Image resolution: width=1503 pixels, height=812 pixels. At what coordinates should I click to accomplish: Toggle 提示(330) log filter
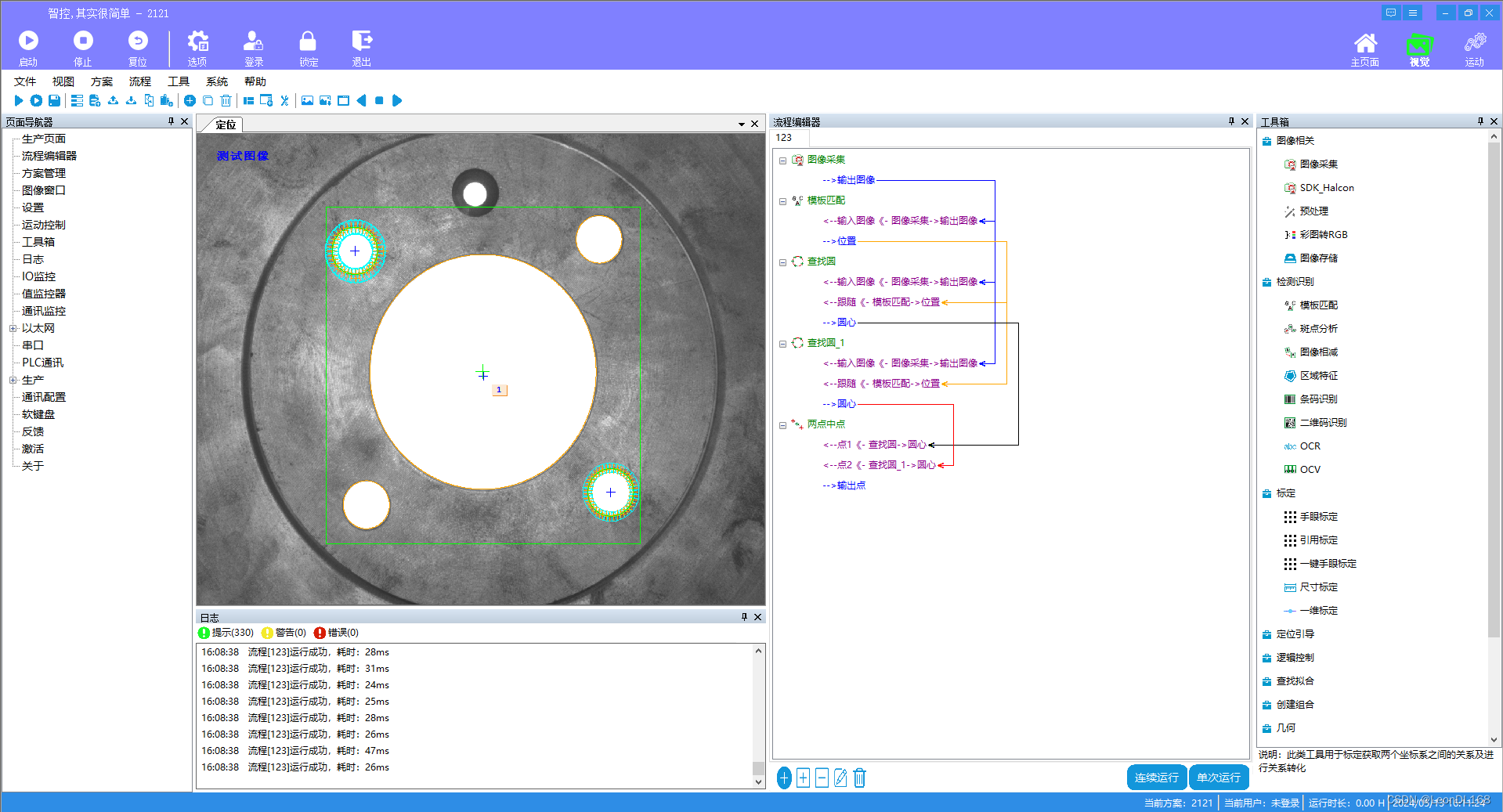(x=226, y=633)
